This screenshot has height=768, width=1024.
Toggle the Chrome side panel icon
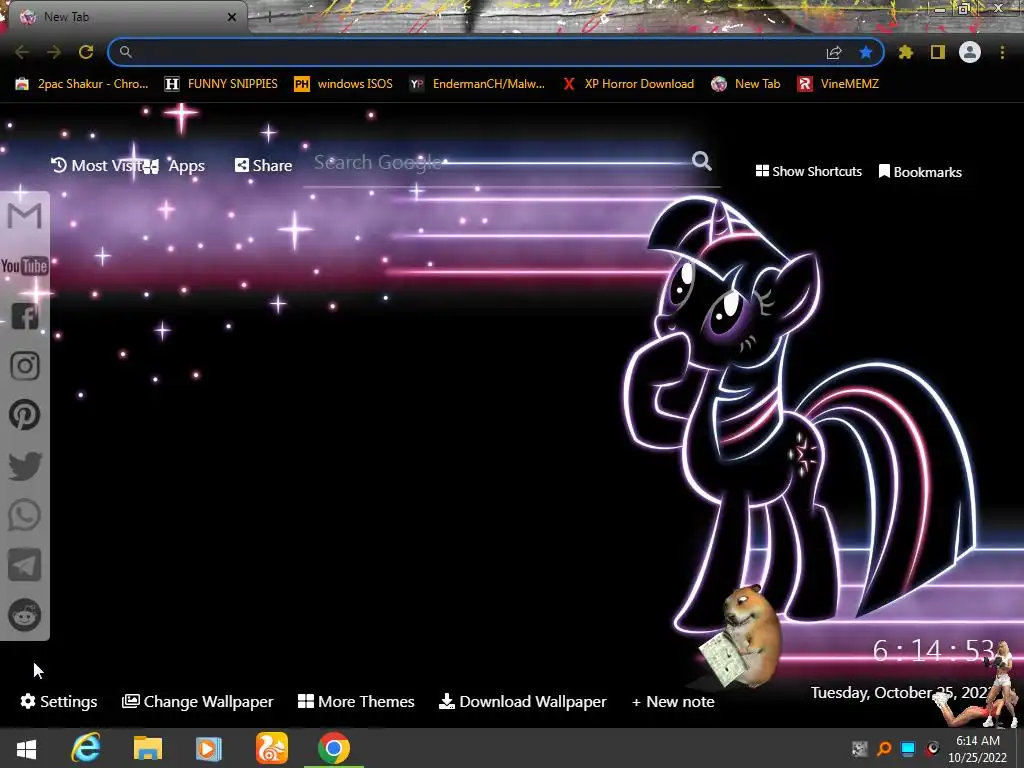[938, 52]
